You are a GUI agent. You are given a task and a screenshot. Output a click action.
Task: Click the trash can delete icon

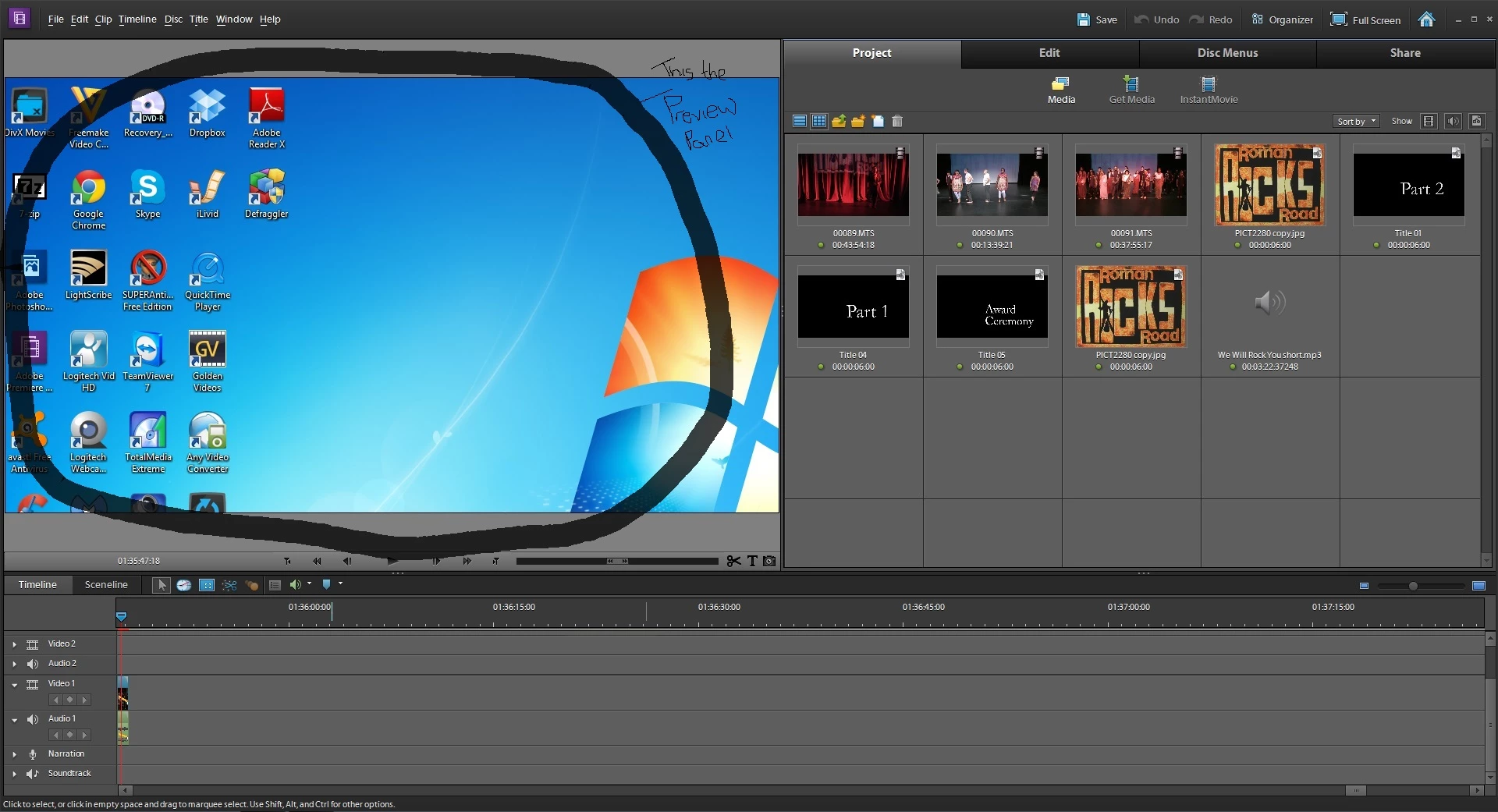[x=897, y=121]
